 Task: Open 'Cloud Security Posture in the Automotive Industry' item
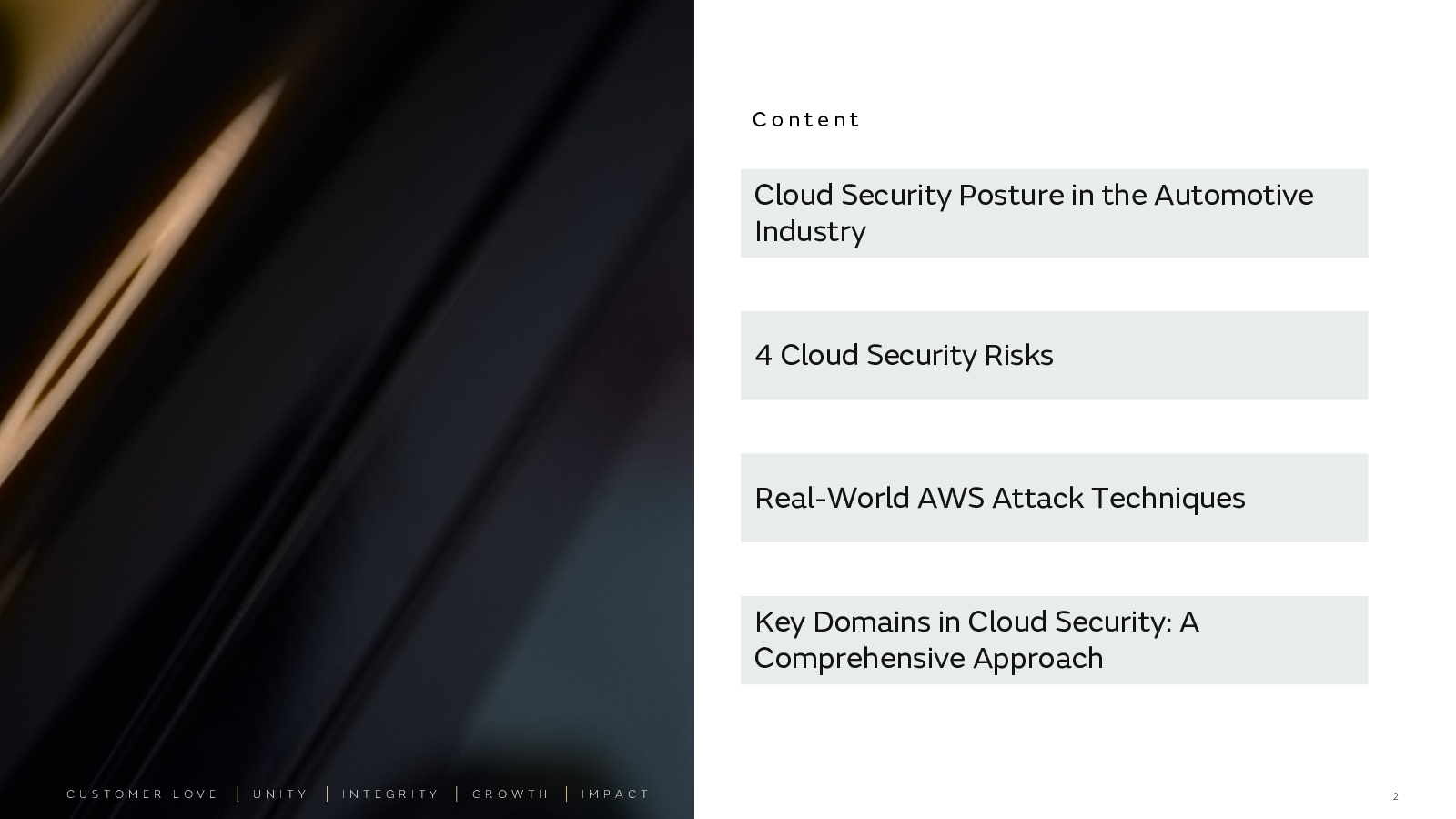point(1054,213)
